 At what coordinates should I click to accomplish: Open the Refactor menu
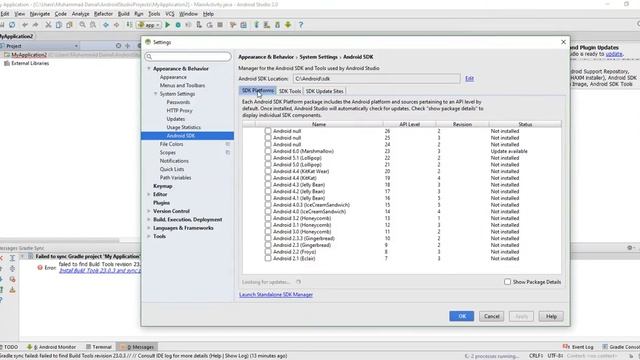[x=103, y=14]
